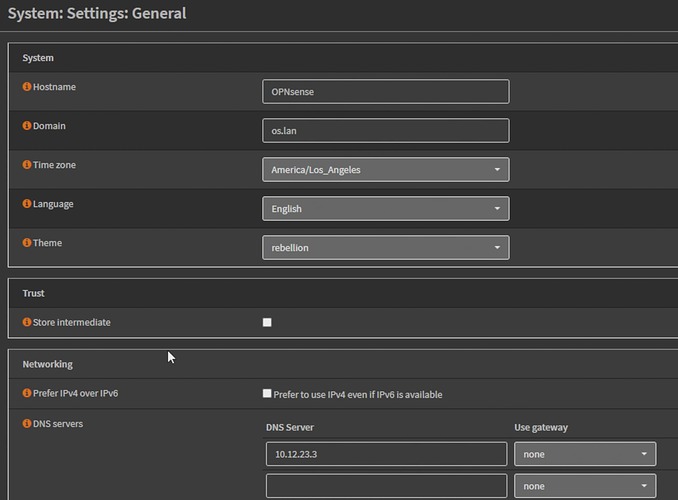Click the DNS Server field with 10.12.23.3
The height and width of the screenshot is (500, 678).
386,454
